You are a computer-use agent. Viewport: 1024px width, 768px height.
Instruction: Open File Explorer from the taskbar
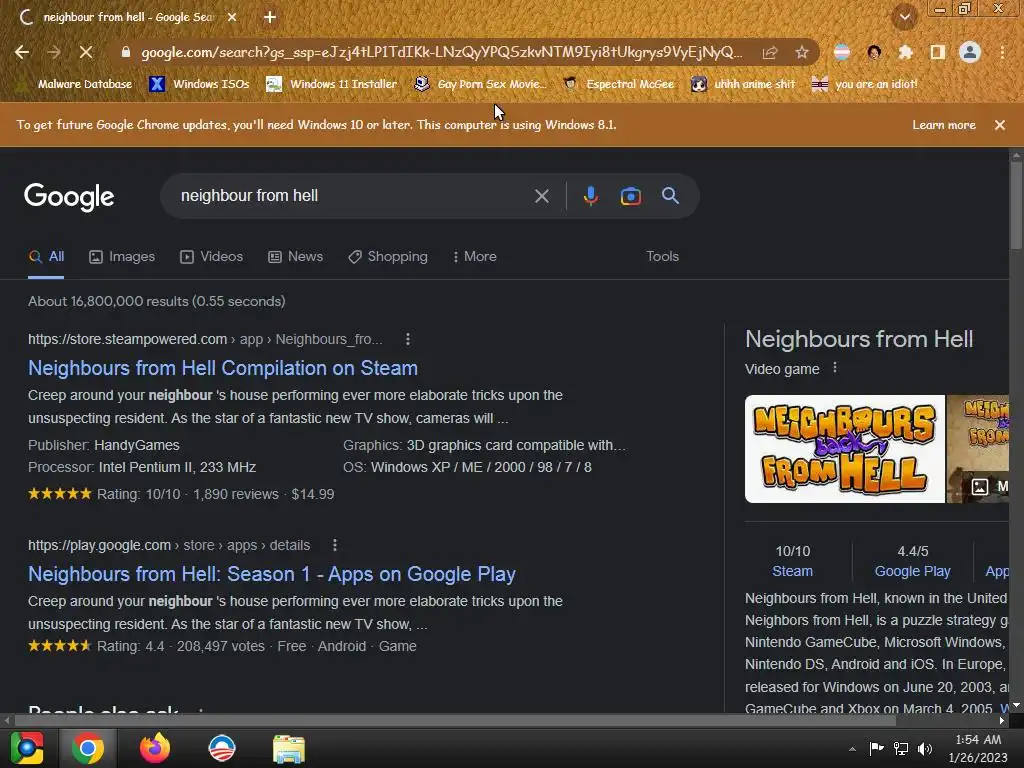288,748
